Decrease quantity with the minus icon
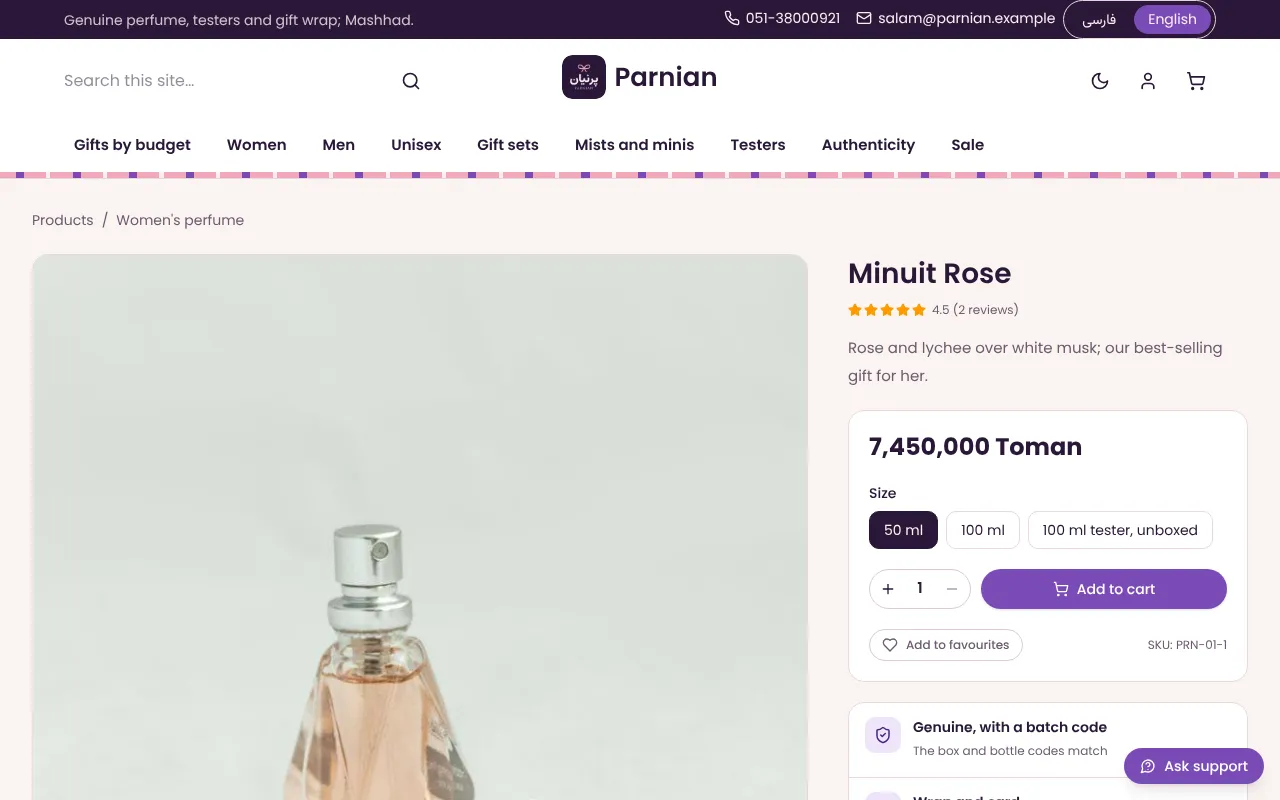The width and height of the screenshot is (1280, 800). (952, 589)
